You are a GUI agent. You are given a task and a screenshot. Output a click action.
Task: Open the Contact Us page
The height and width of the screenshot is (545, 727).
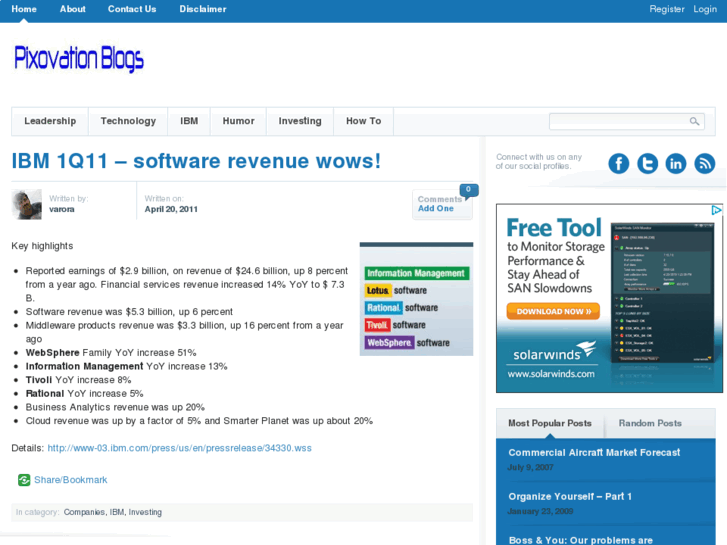coord(132,9)
